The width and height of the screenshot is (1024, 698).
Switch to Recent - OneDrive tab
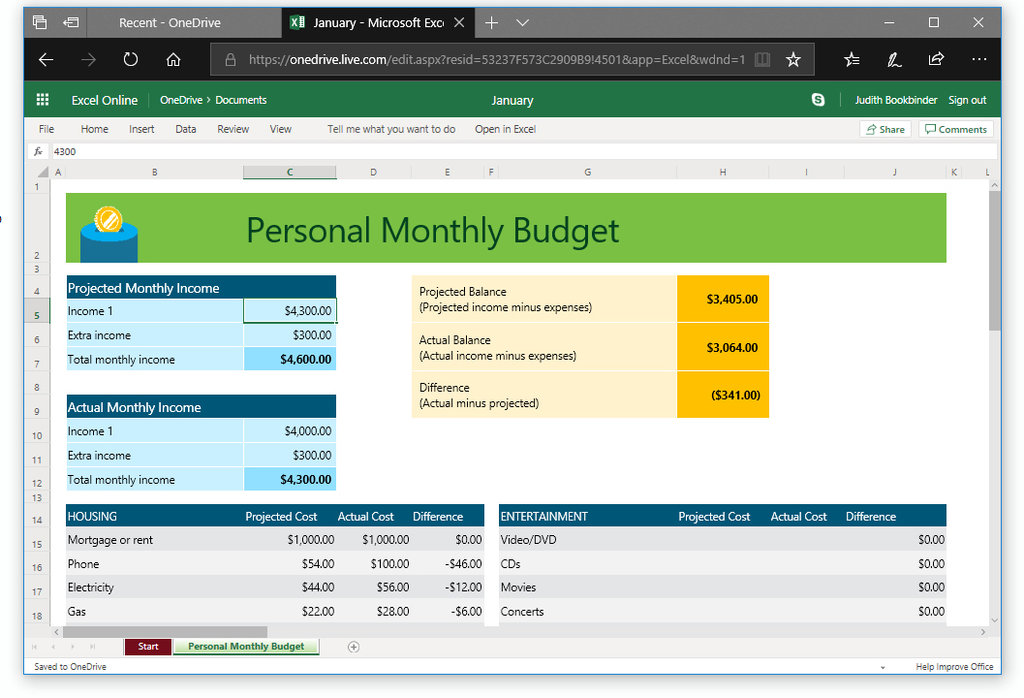pyautogui.click(x=170, y=23)
